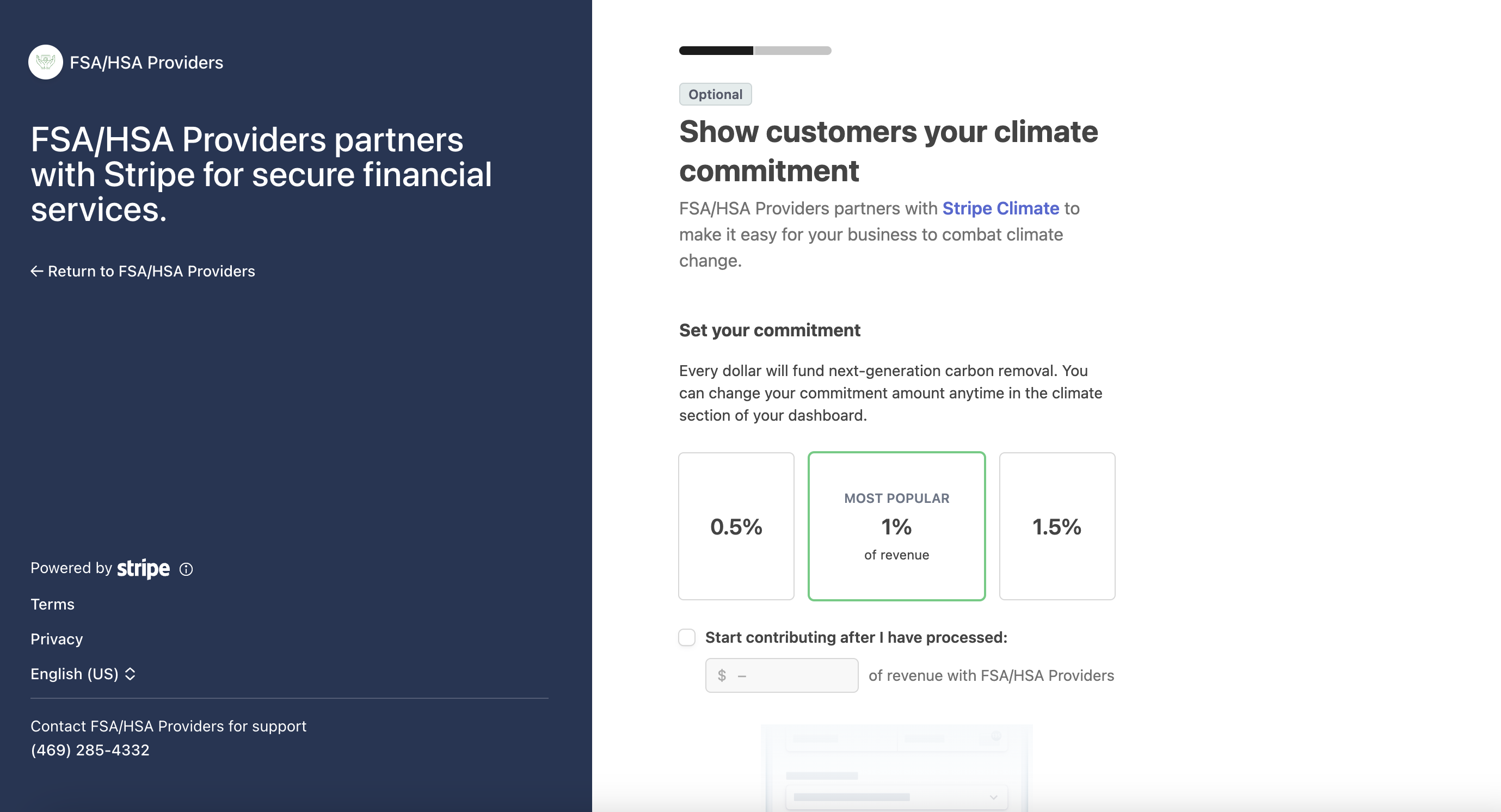Open the Privacy link
The width and height of the screenshot is (1501, 812).
tap(57, 639)
